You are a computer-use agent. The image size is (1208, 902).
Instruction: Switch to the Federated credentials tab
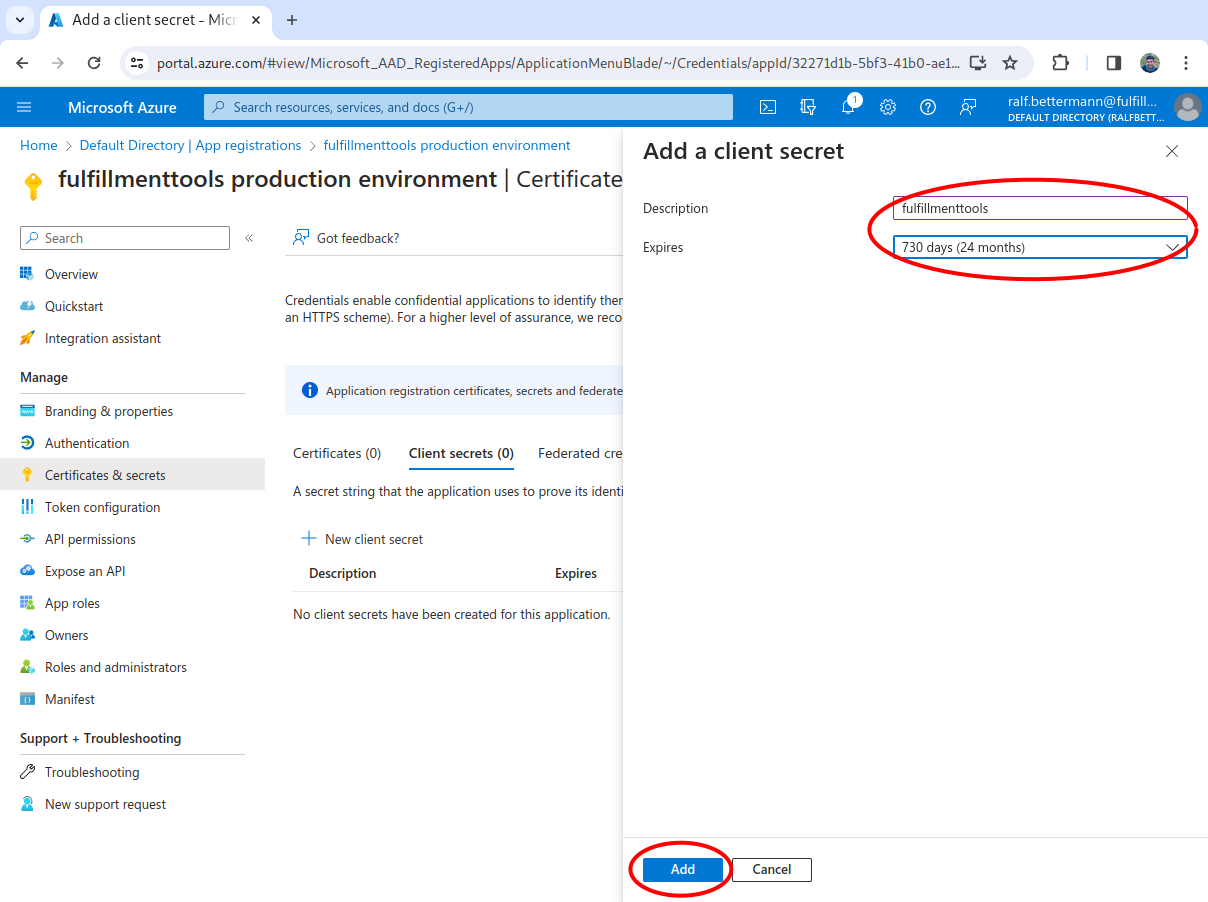point(580,453)
